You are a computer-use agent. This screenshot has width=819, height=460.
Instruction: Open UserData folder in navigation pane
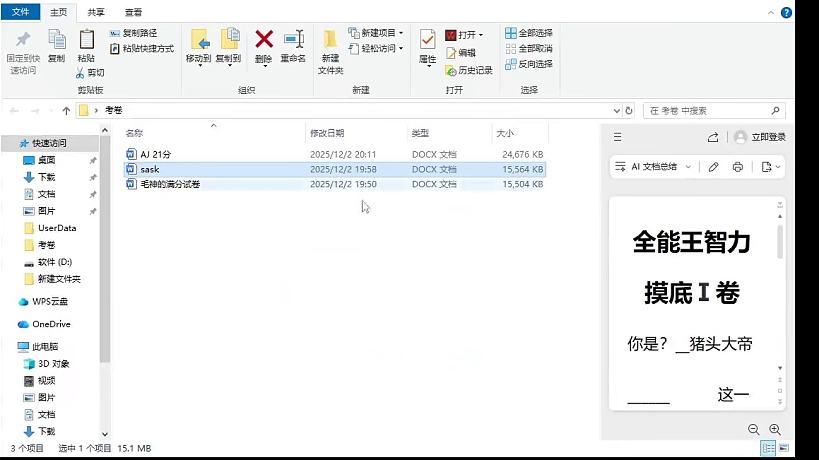click(57, 228)
